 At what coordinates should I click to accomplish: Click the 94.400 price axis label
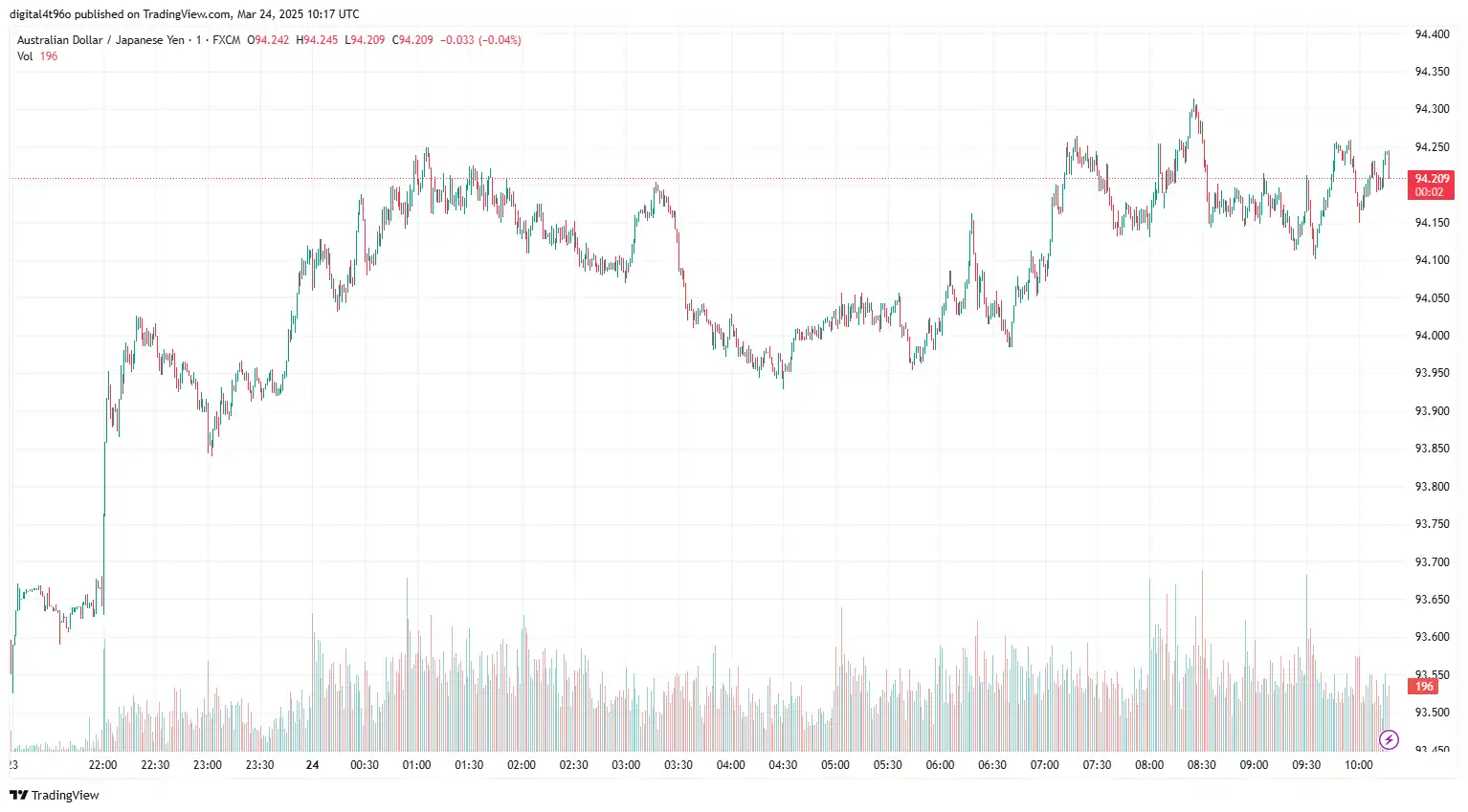tap(1432, 34)
